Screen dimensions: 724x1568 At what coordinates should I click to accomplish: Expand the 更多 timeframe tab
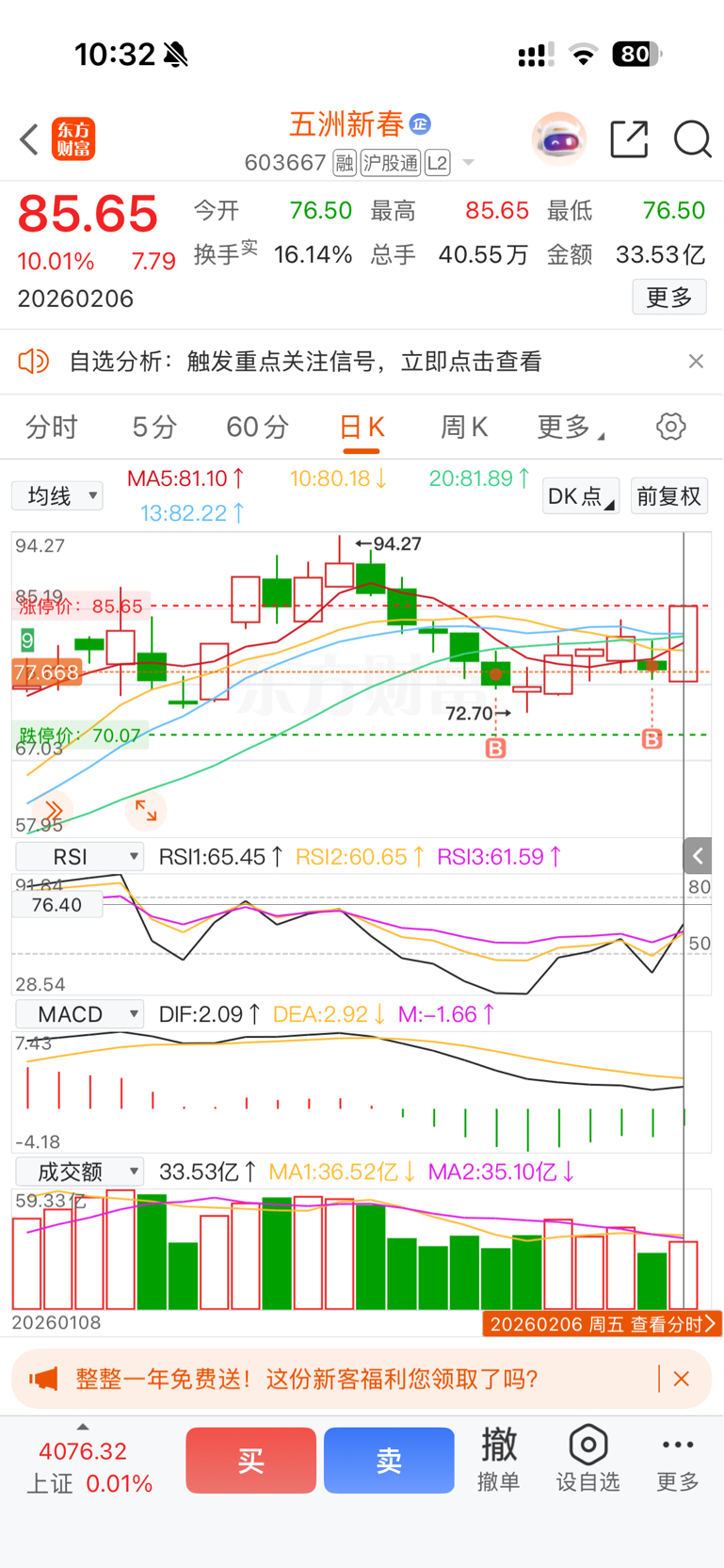pyautogui.click(x=571, y=427)
